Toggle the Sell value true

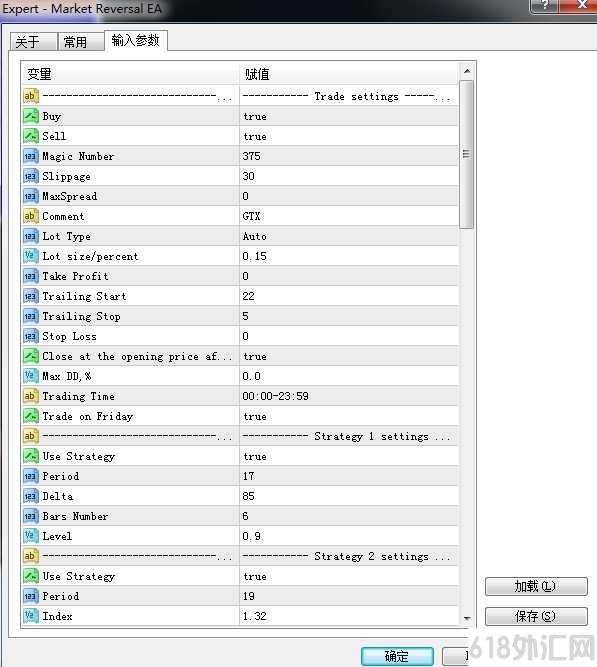[349, 136]
